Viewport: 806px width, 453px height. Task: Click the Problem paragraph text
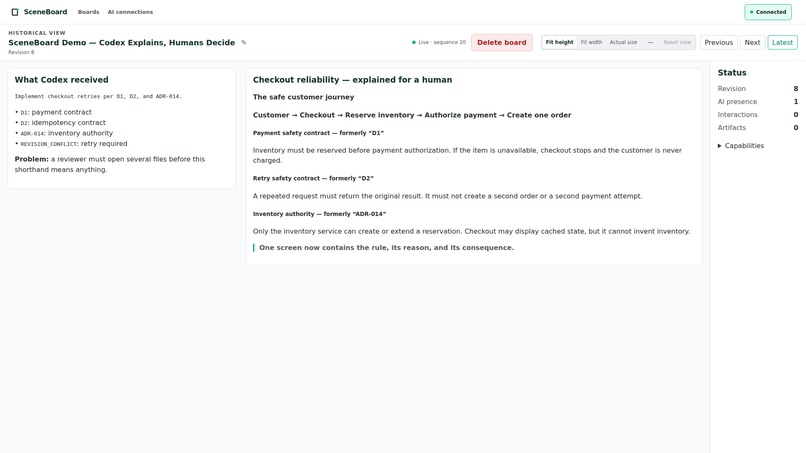(x=109, y=165)
